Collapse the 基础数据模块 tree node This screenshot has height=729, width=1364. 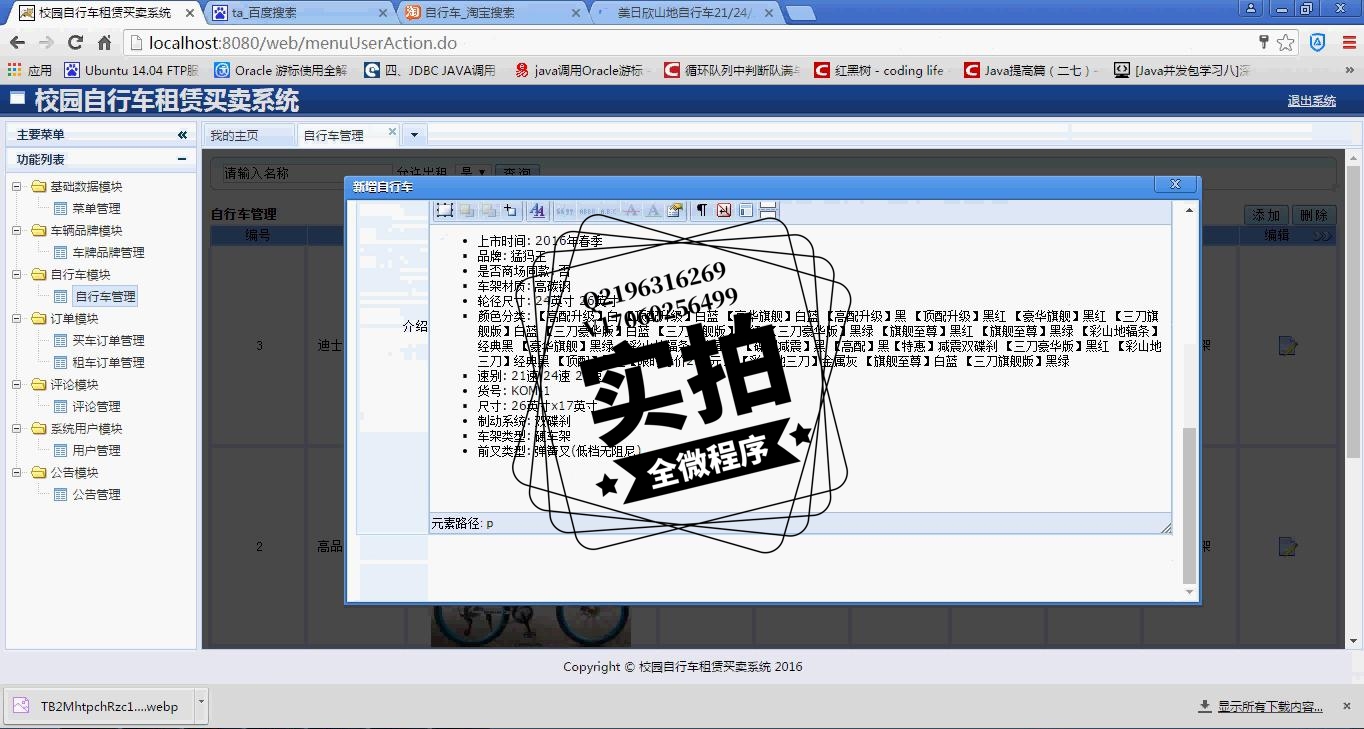(17, 187)
